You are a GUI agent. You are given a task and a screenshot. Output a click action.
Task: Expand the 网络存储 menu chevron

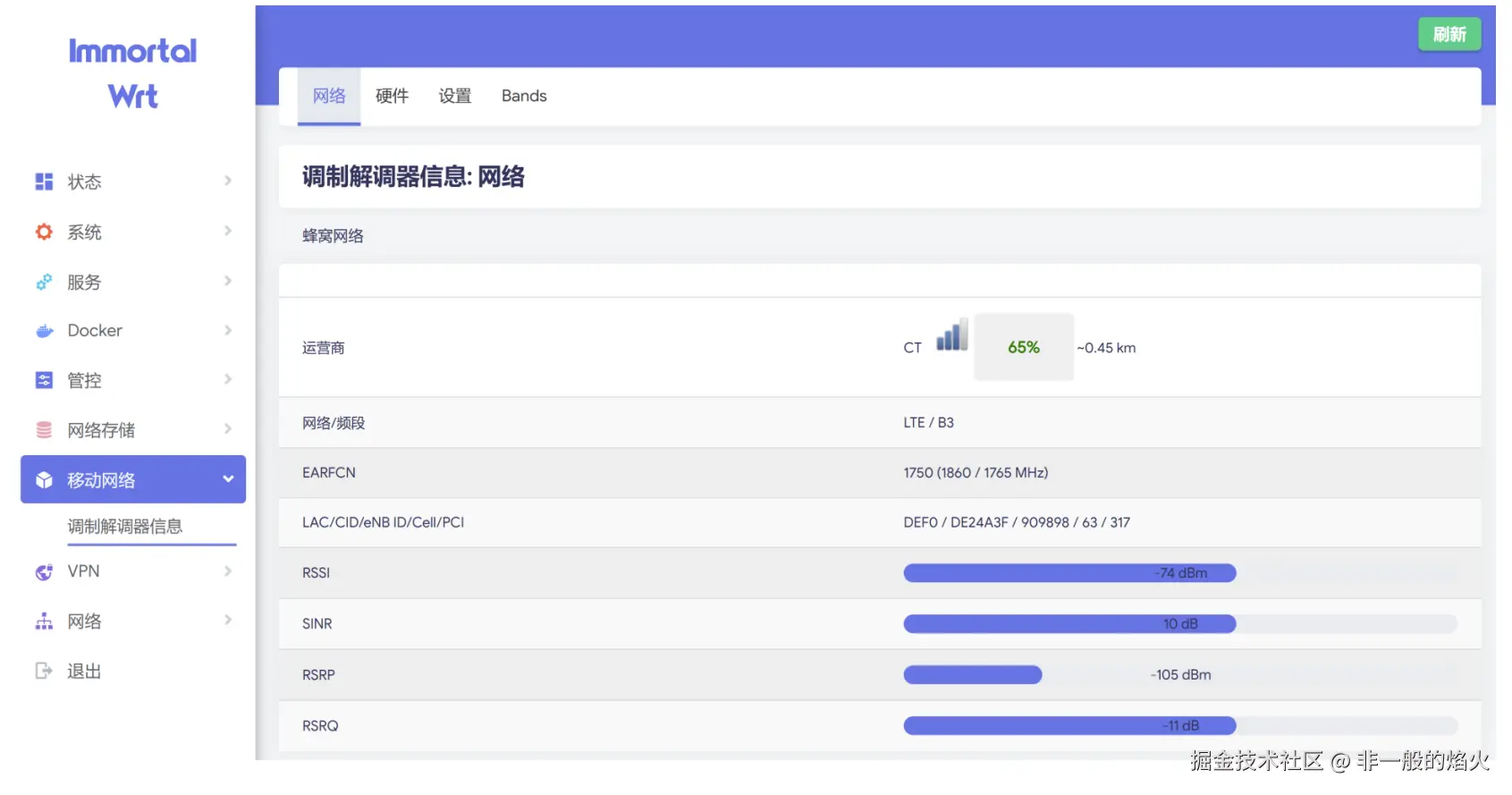[x=228, y=429]
